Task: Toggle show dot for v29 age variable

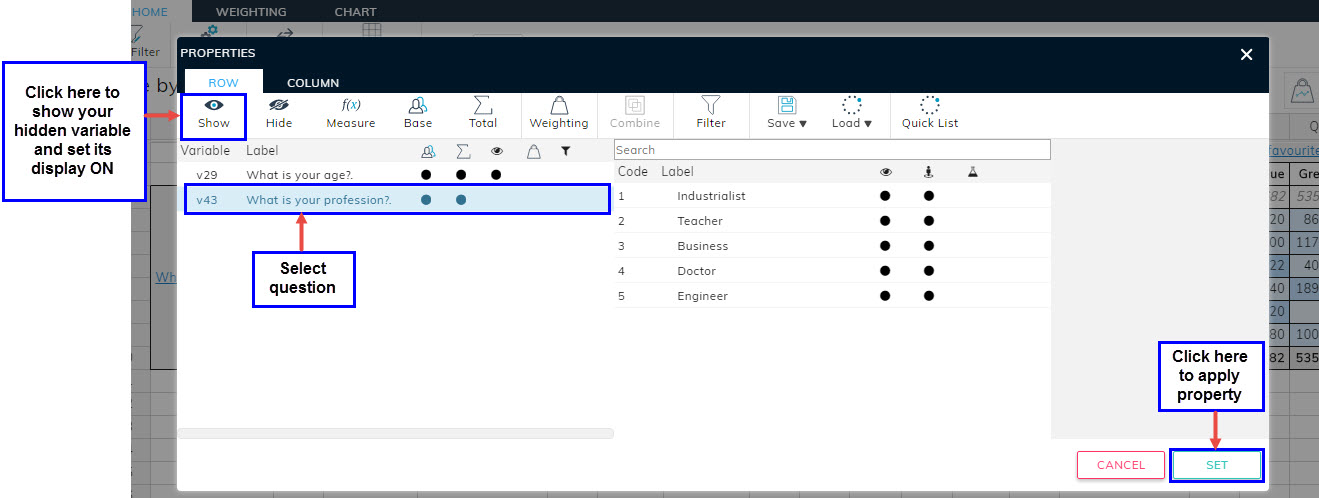Action: click(x=496, y=175)
